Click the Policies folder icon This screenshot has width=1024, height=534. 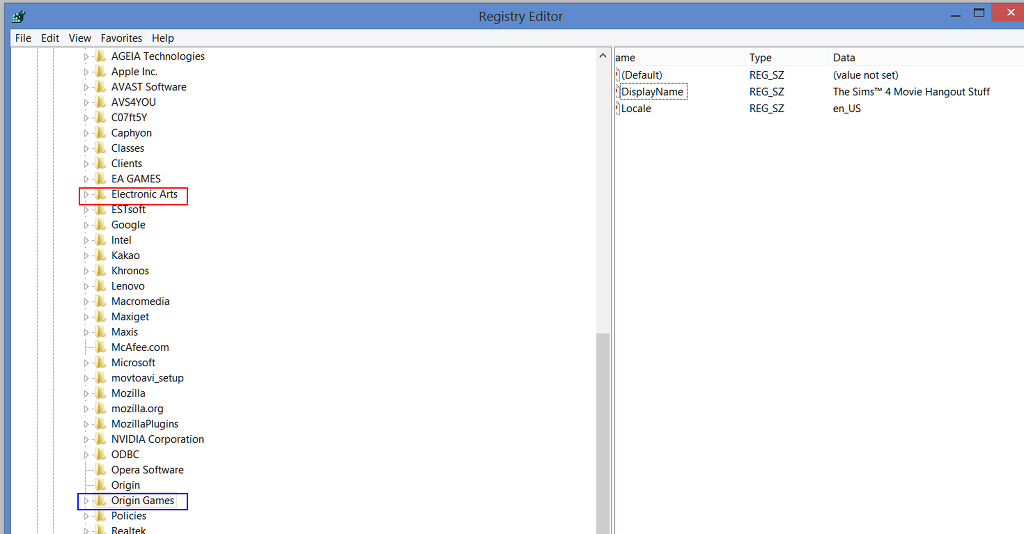click(100, 516)
